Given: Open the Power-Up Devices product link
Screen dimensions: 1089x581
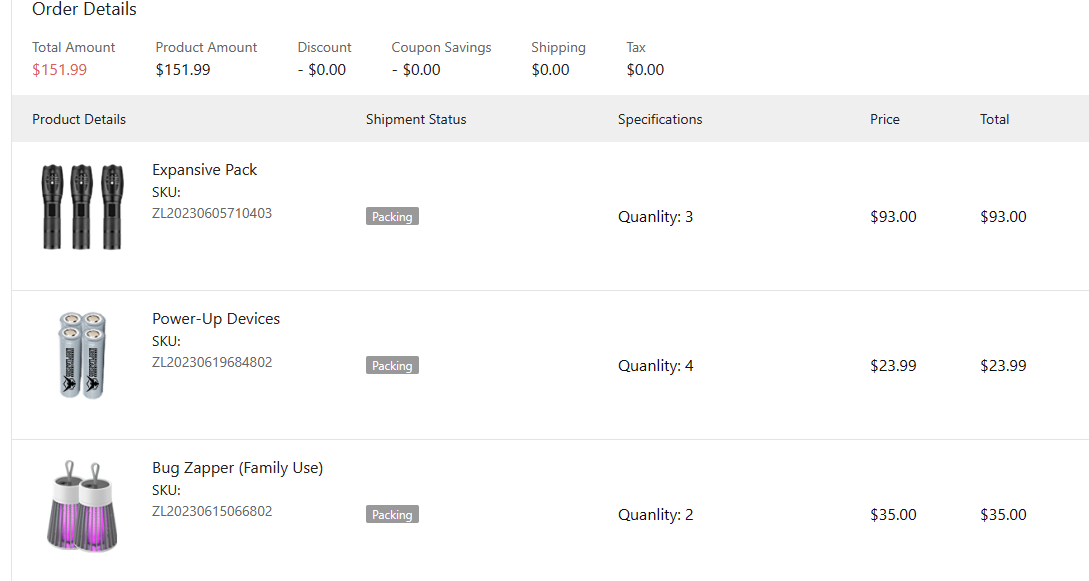Looking at the screenshot, I should (x=216, y=319).
